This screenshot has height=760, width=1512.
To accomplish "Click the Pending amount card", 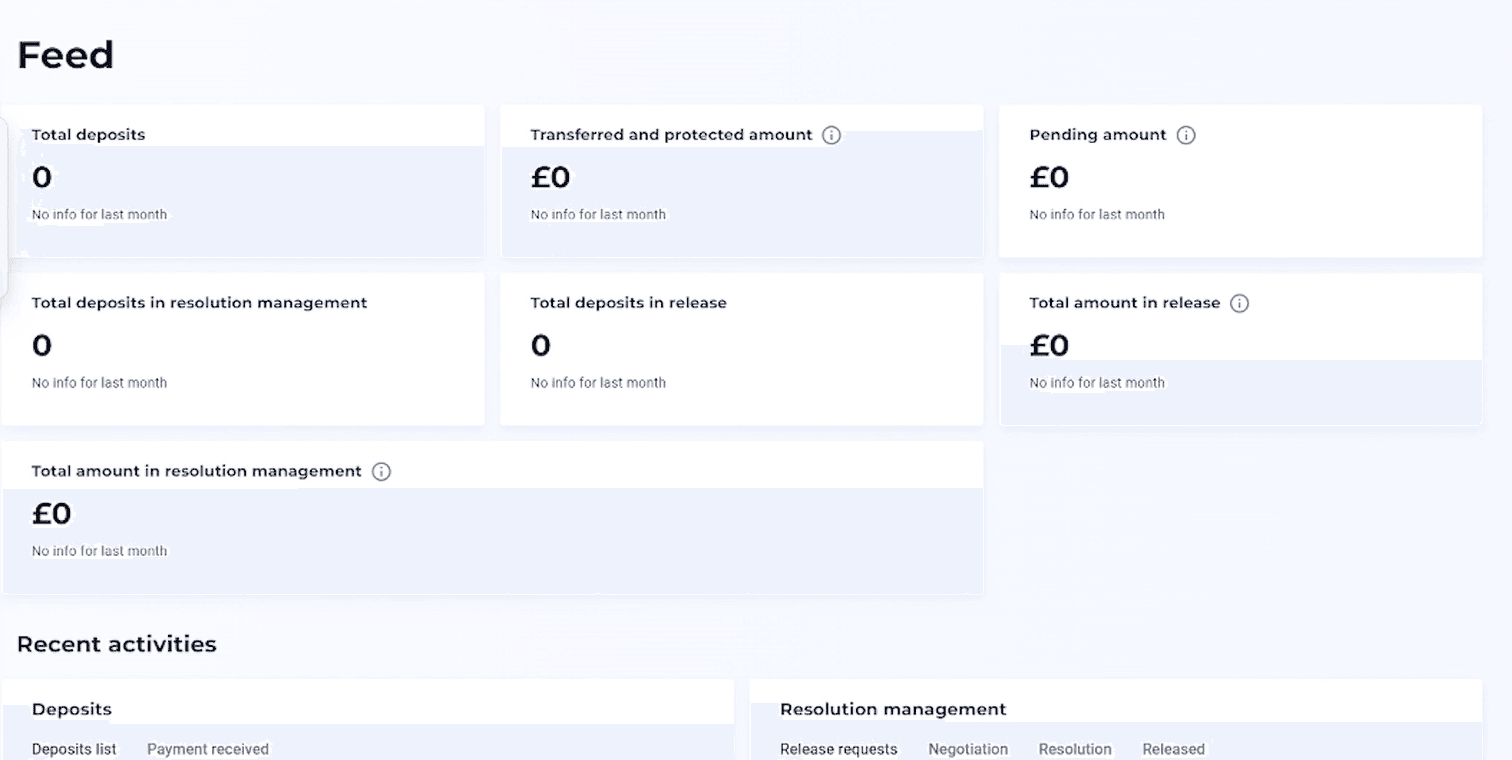I will (1240, 181).
